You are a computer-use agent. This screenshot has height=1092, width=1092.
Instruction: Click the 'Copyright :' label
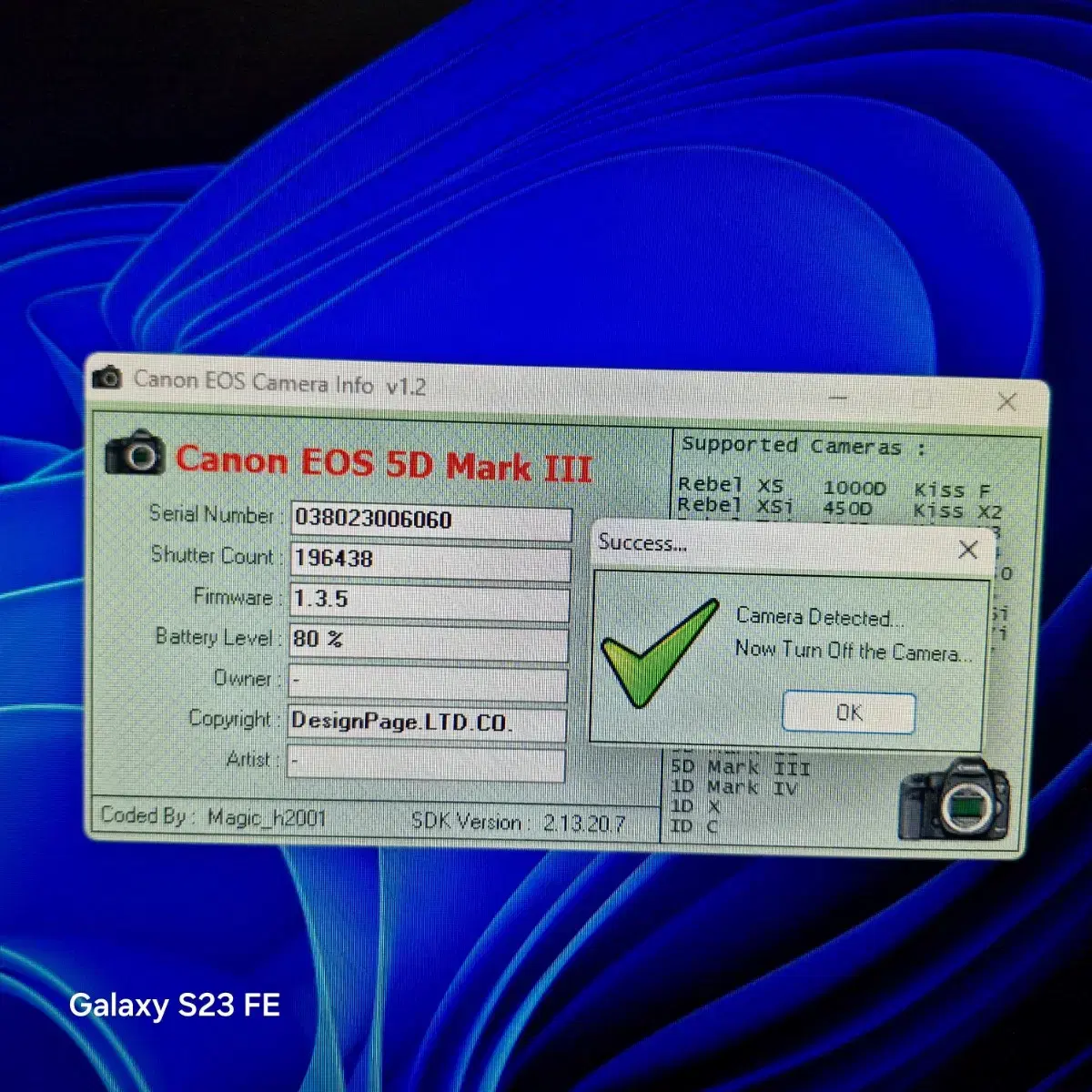coord(234,719)
